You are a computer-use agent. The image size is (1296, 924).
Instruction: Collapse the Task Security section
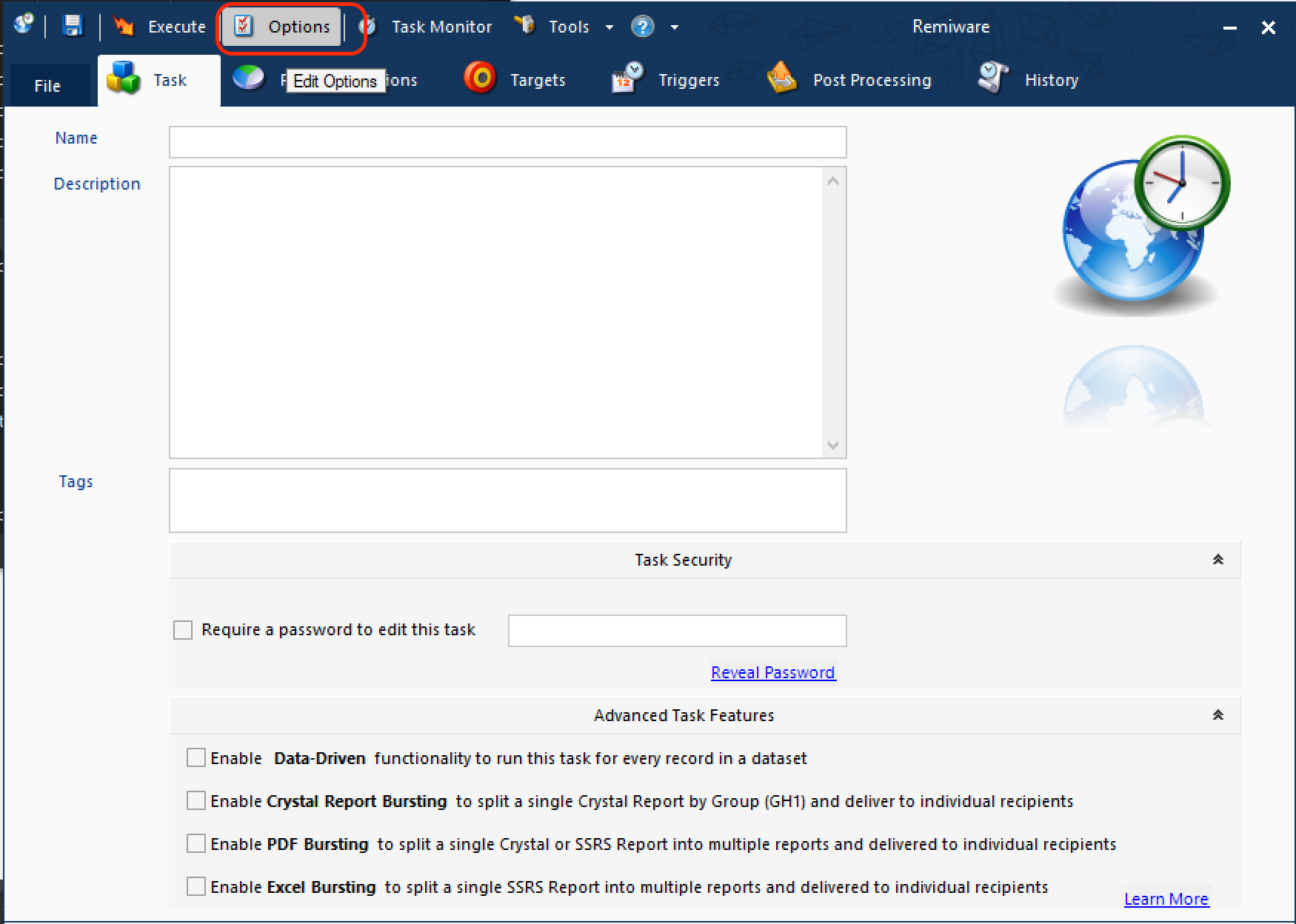click(1217, 560)
